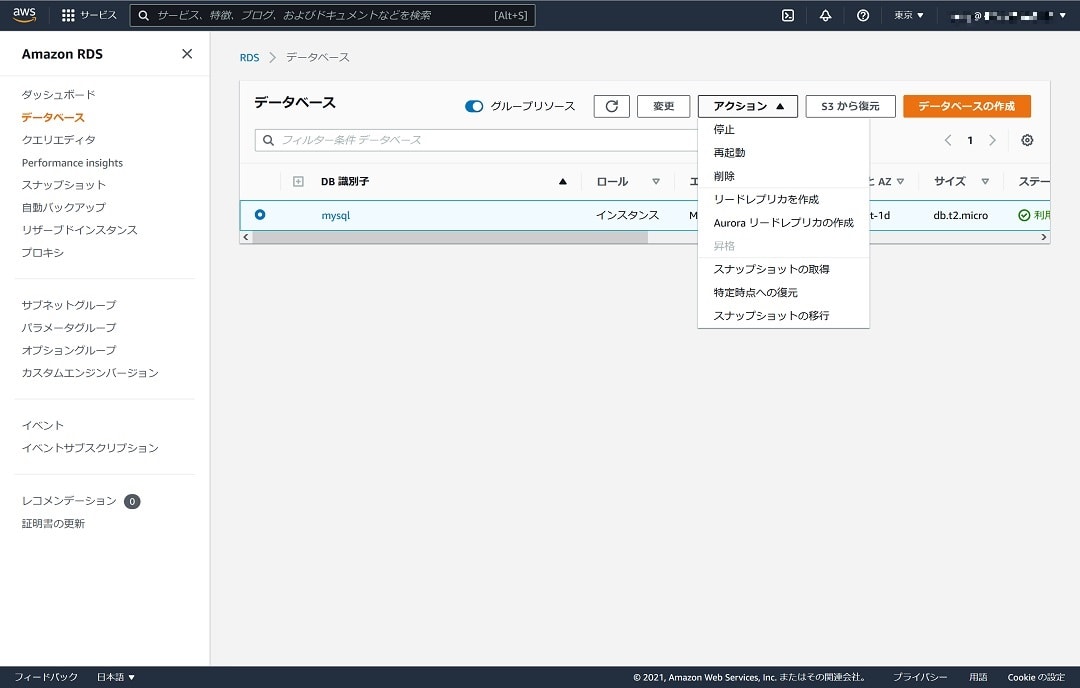The width and height of the screenshot is (1080, 688).
Task: Click the RDS breadcrumb link
Action: (249, 57)
